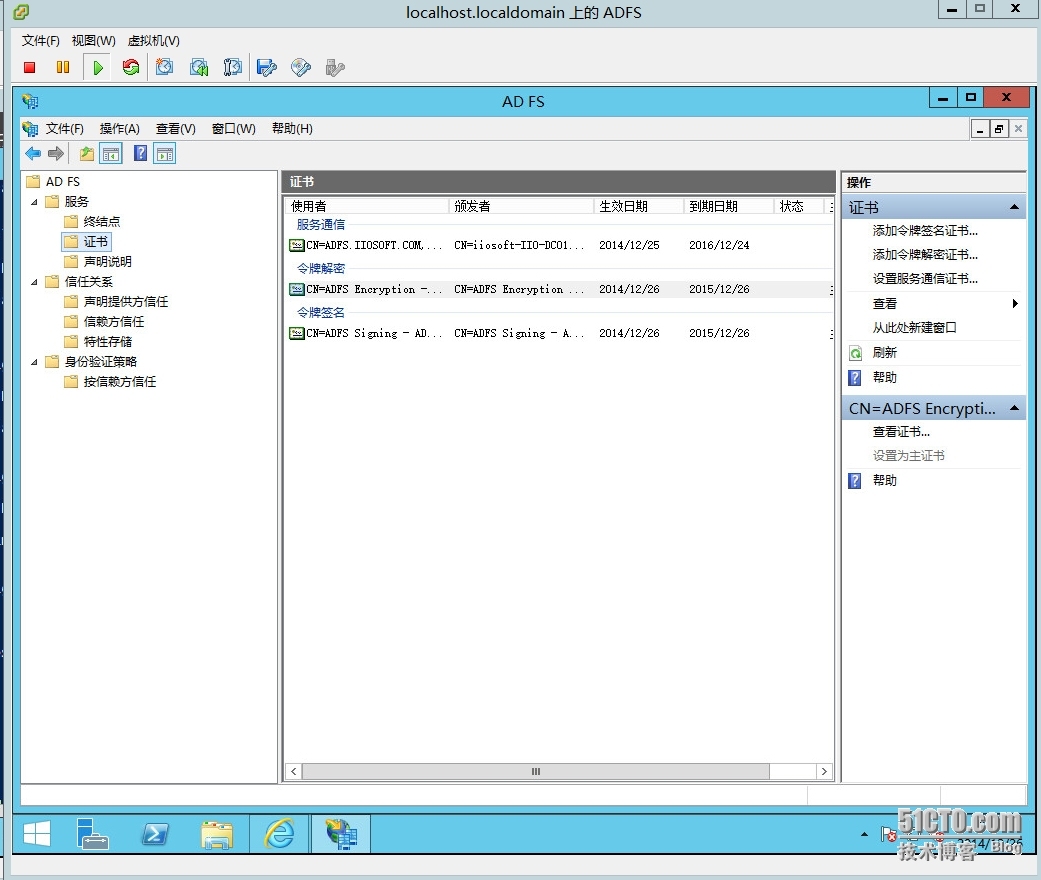Image resolution: width=1041 pixels, height=880 pixels.
Task: Open the VMware 视图(W) menu
Action: [x=94, y=41]
